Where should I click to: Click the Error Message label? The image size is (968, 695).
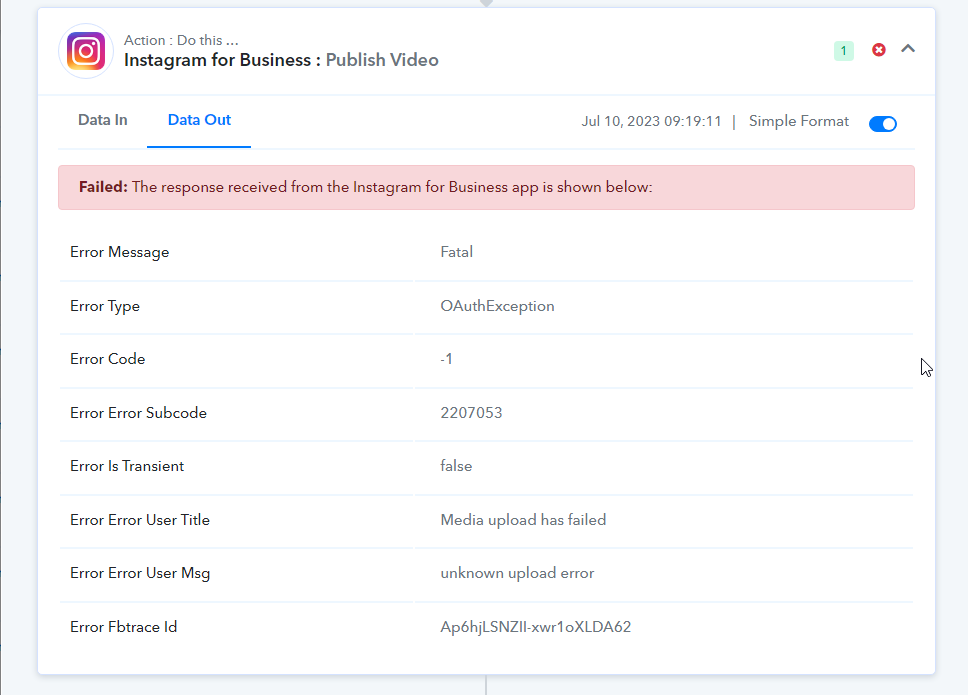click(119, 252)
